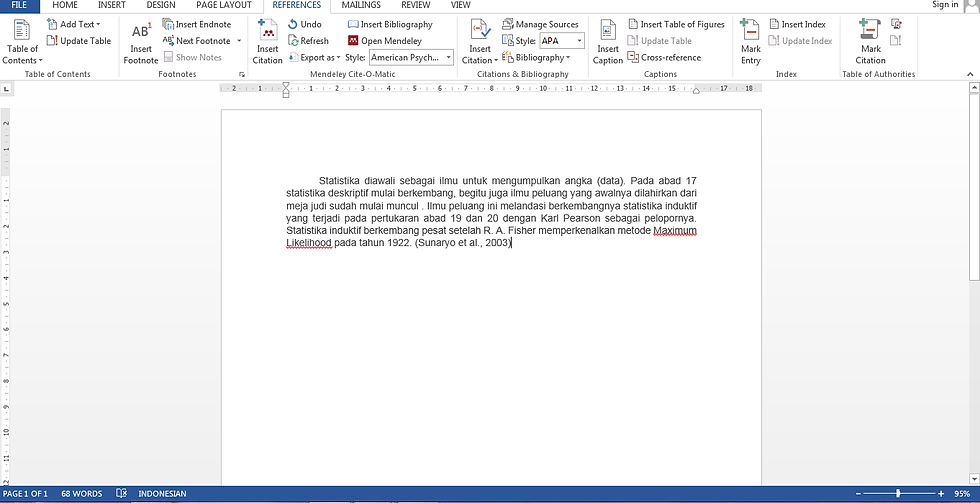Screen dimensions: 980x503
Task: Click the tab selector at ruler corner
Action: [x=6, y=89]
